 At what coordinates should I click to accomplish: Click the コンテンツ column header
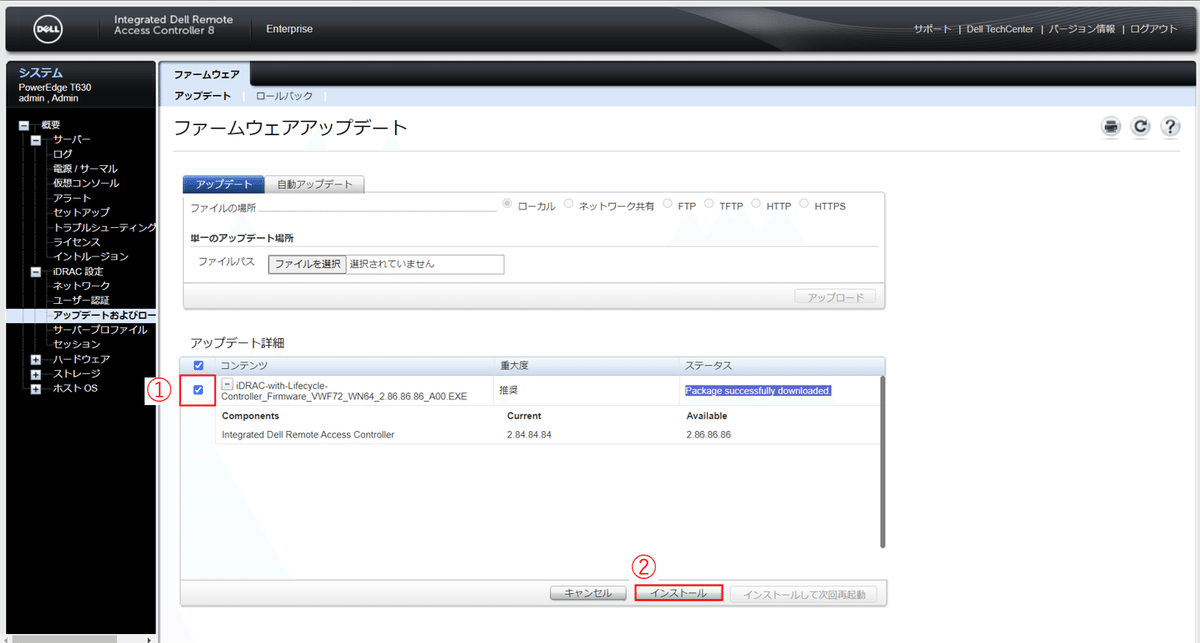point(244,366)
